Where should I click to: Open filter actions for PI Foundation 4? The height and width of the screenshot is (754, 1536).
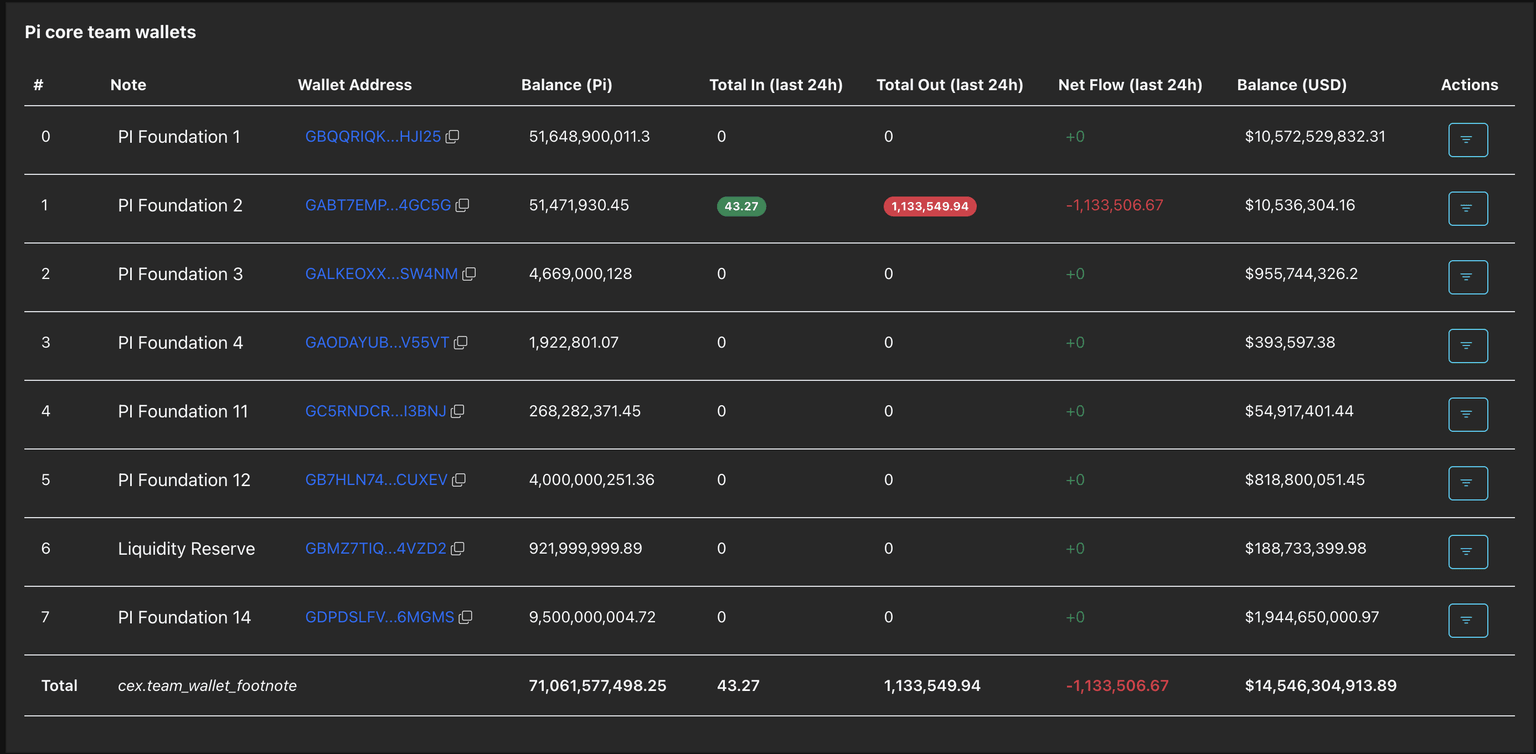pos(1467,345)
